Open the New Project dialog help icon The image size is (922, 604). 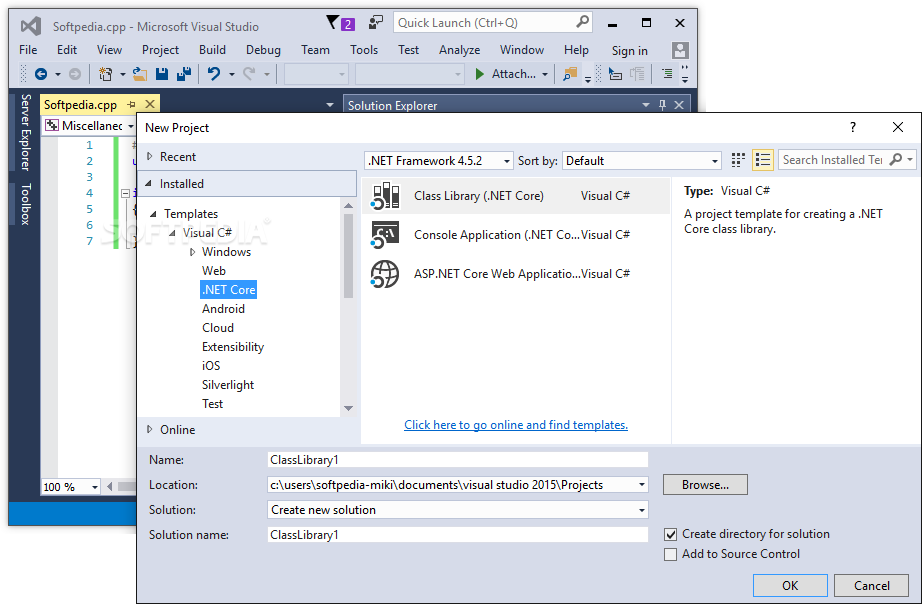coord(853,127)
